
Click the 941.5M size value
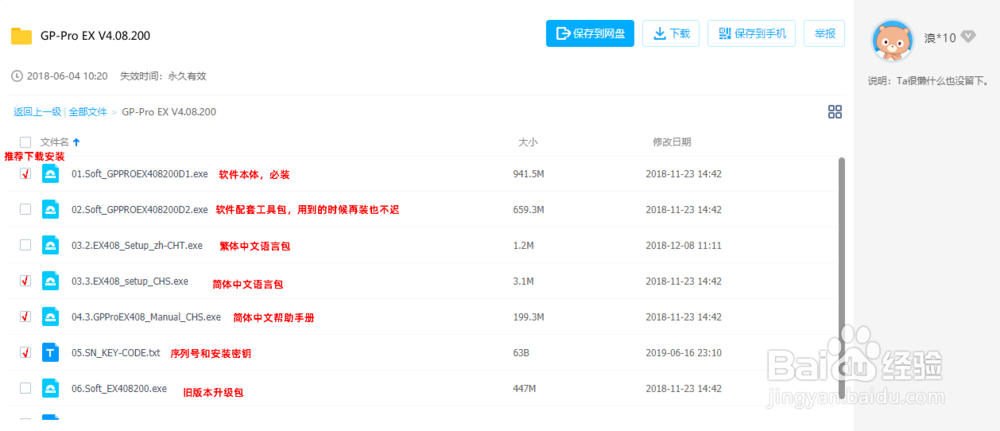pos(529,173)
